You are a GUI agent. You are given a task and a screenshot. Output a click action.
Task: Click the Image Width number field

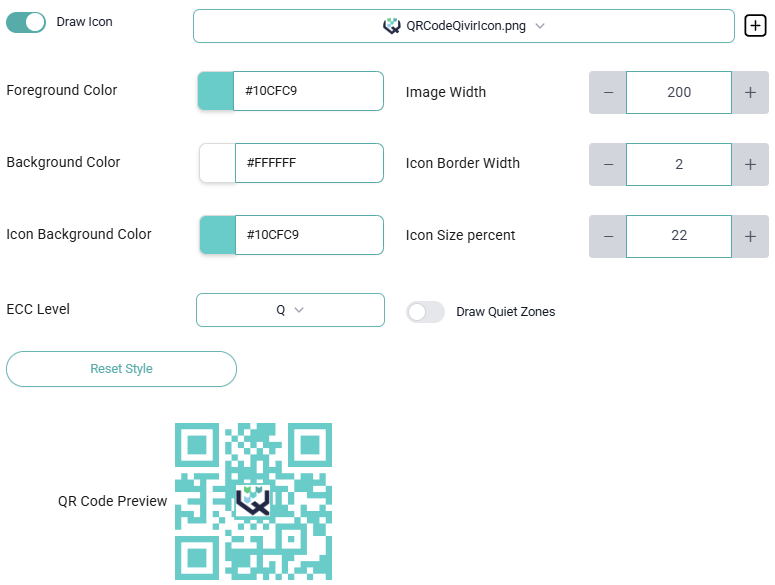pos(679,92)
